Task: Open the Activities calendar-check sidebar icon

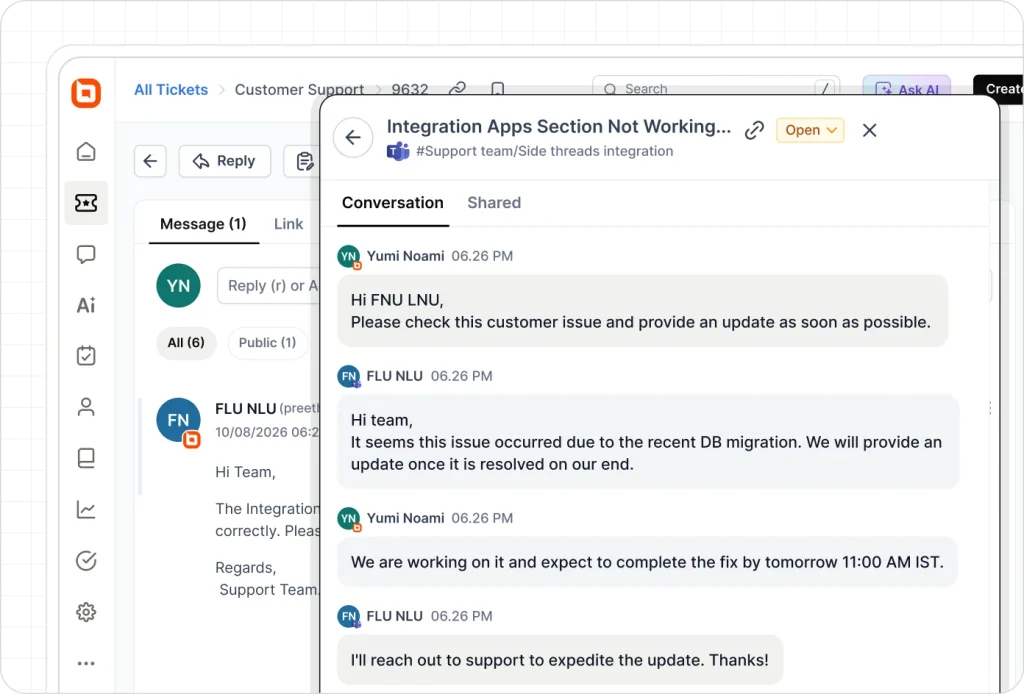Action: click(86, 356)
